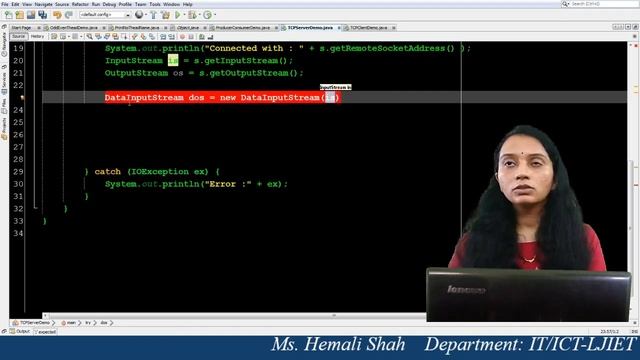
Task: Open the Team menu
Action: (140, 4)
